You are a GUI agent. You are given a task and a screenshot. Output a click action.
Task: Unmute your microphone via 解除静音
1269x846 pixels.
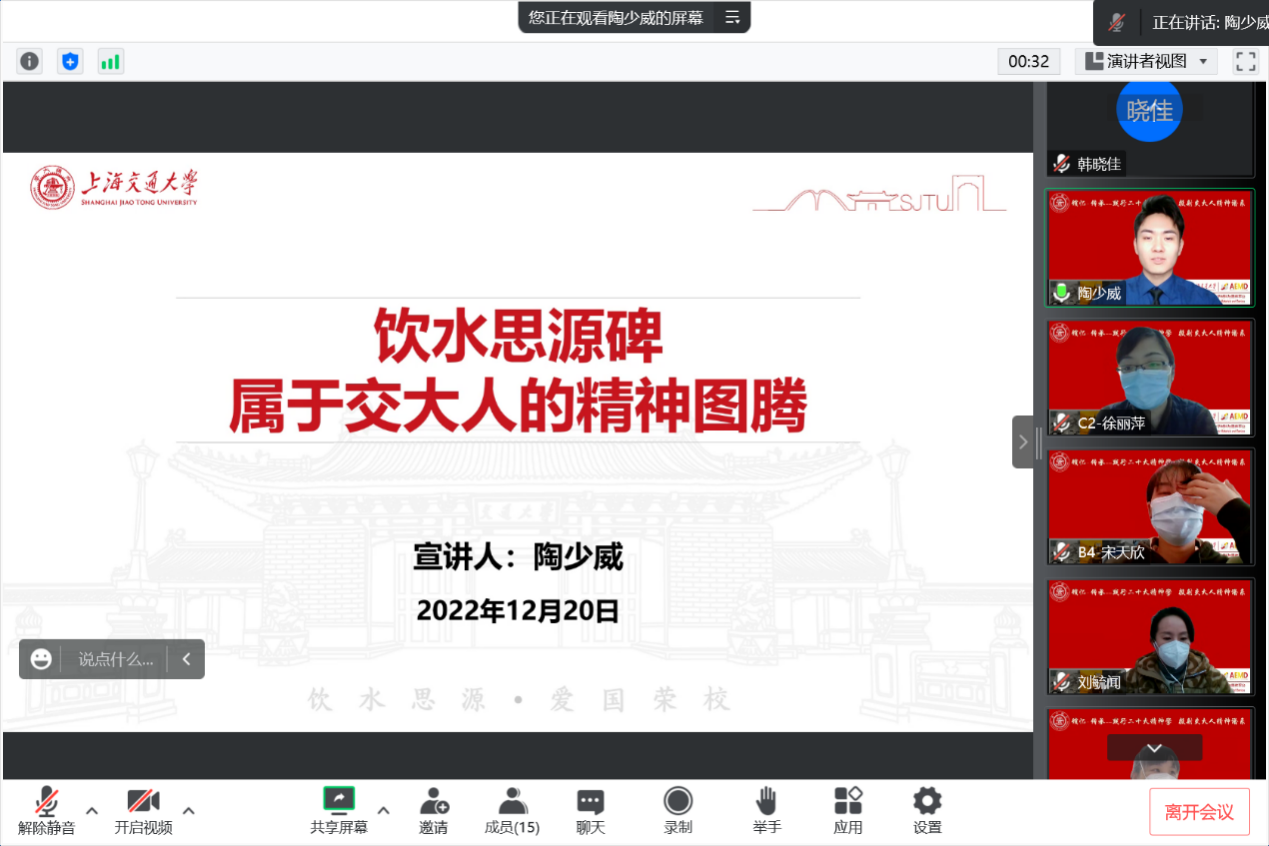point(46,810)
